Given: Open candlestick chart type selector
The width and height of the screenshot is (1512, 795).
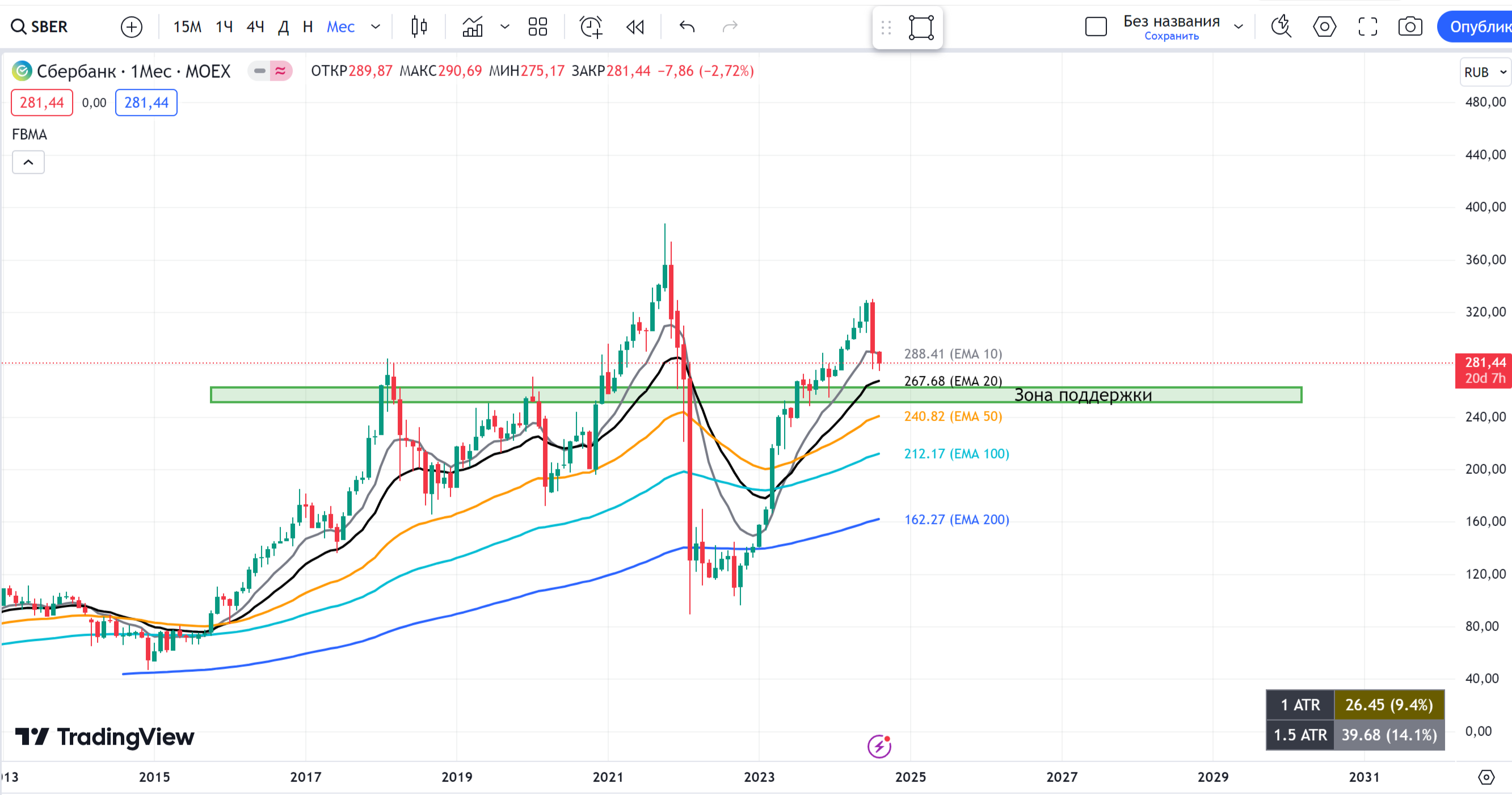Looking at the screenshot, I should point(419,27).
